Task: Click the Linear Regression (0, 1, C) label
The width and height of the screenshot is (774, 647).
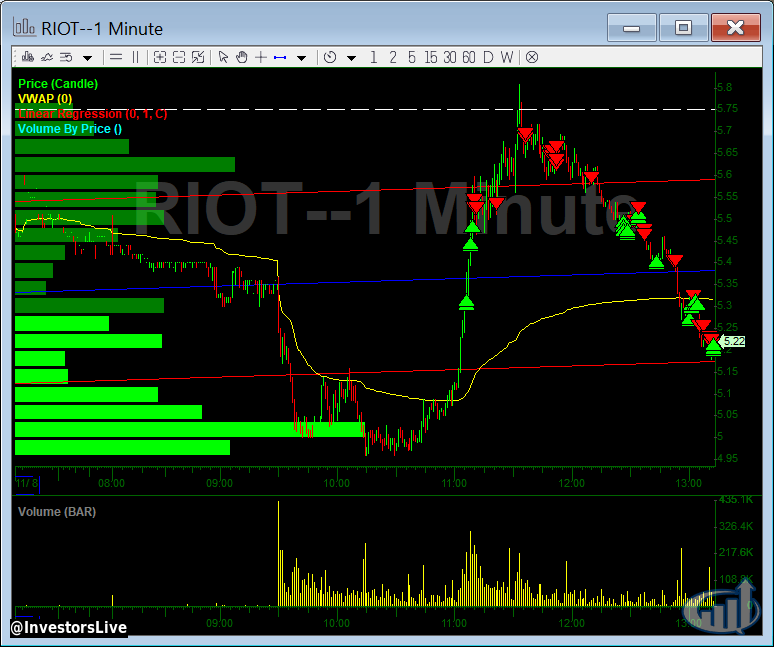Action: click(93, 114)
